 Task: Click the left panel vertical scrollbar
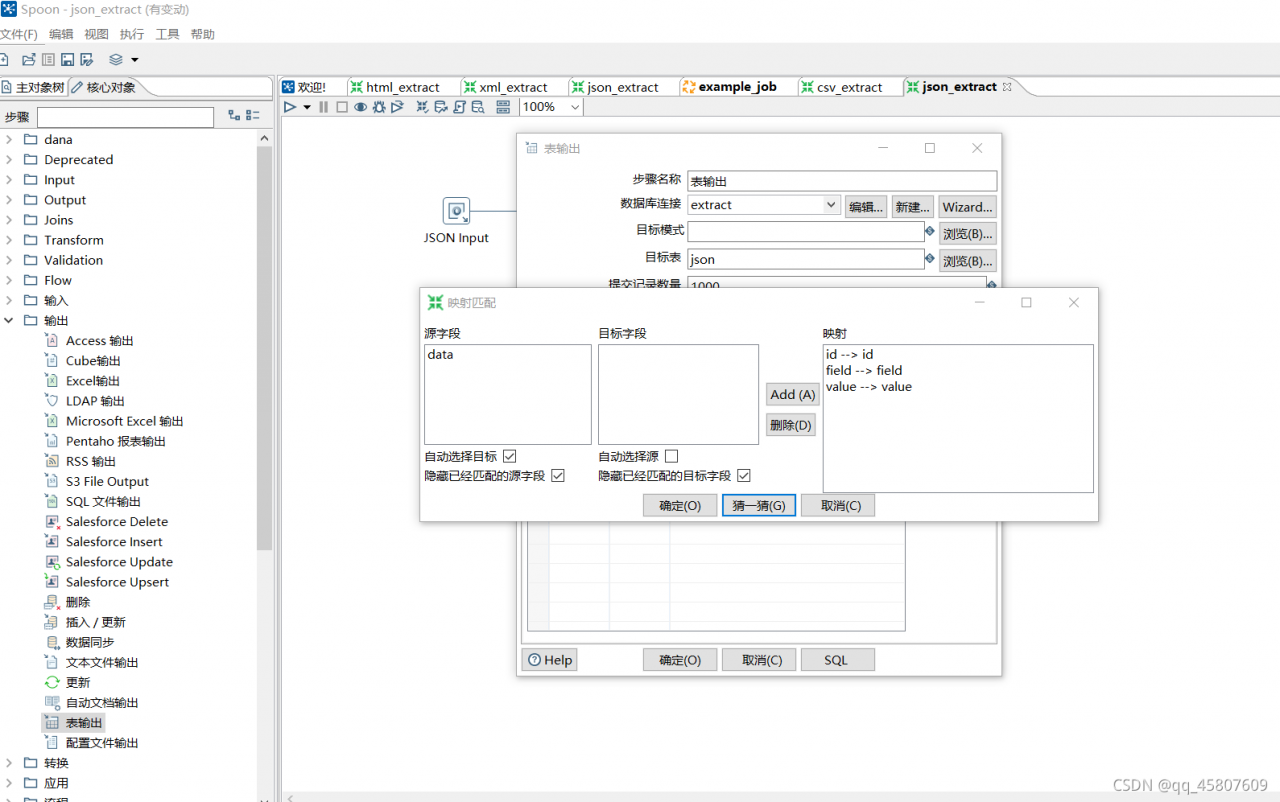pyautogui.click(x=264, y=350)
